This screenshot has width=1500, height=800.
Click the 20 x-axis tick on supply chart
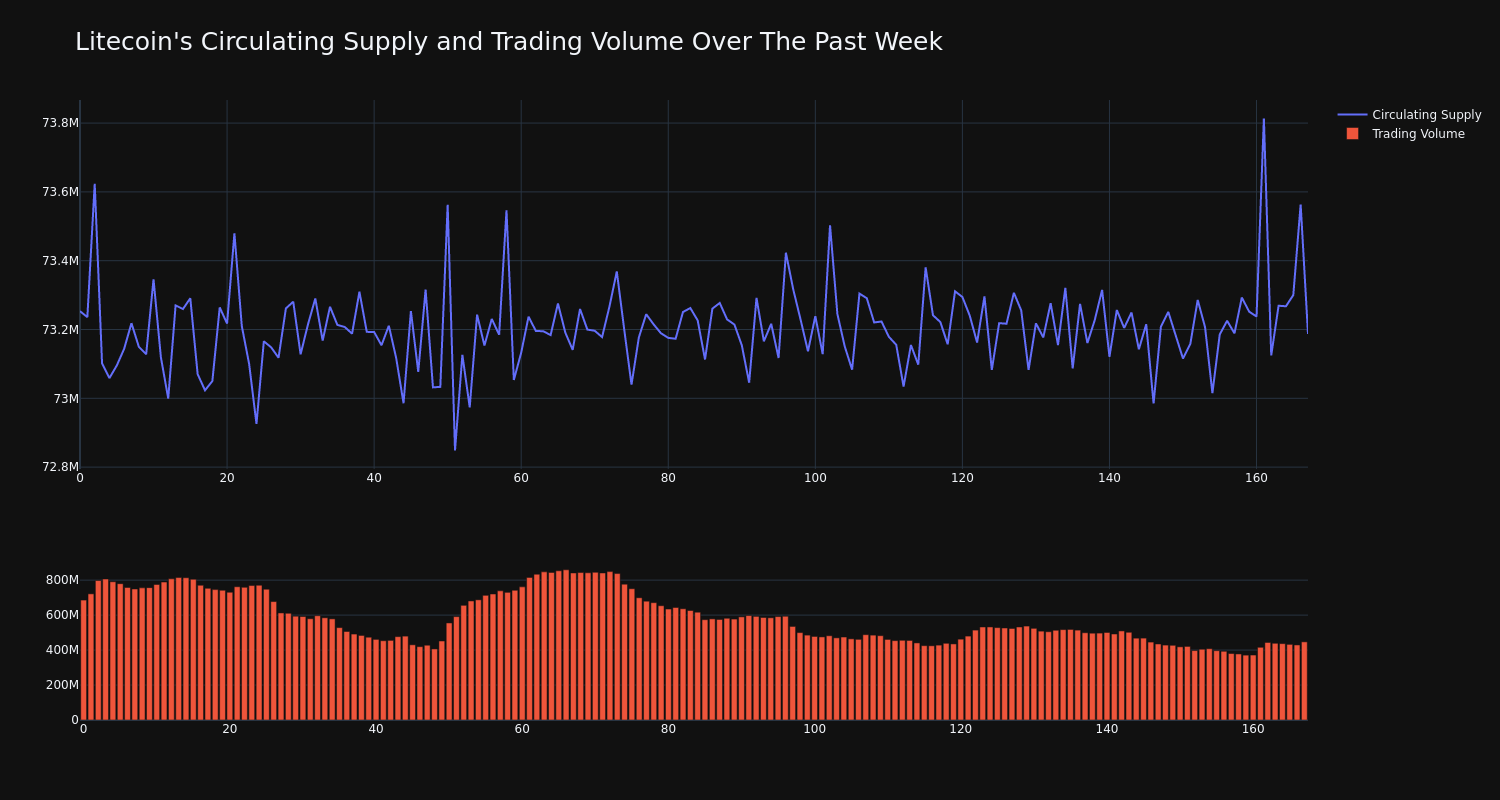(x=227, y=478)
